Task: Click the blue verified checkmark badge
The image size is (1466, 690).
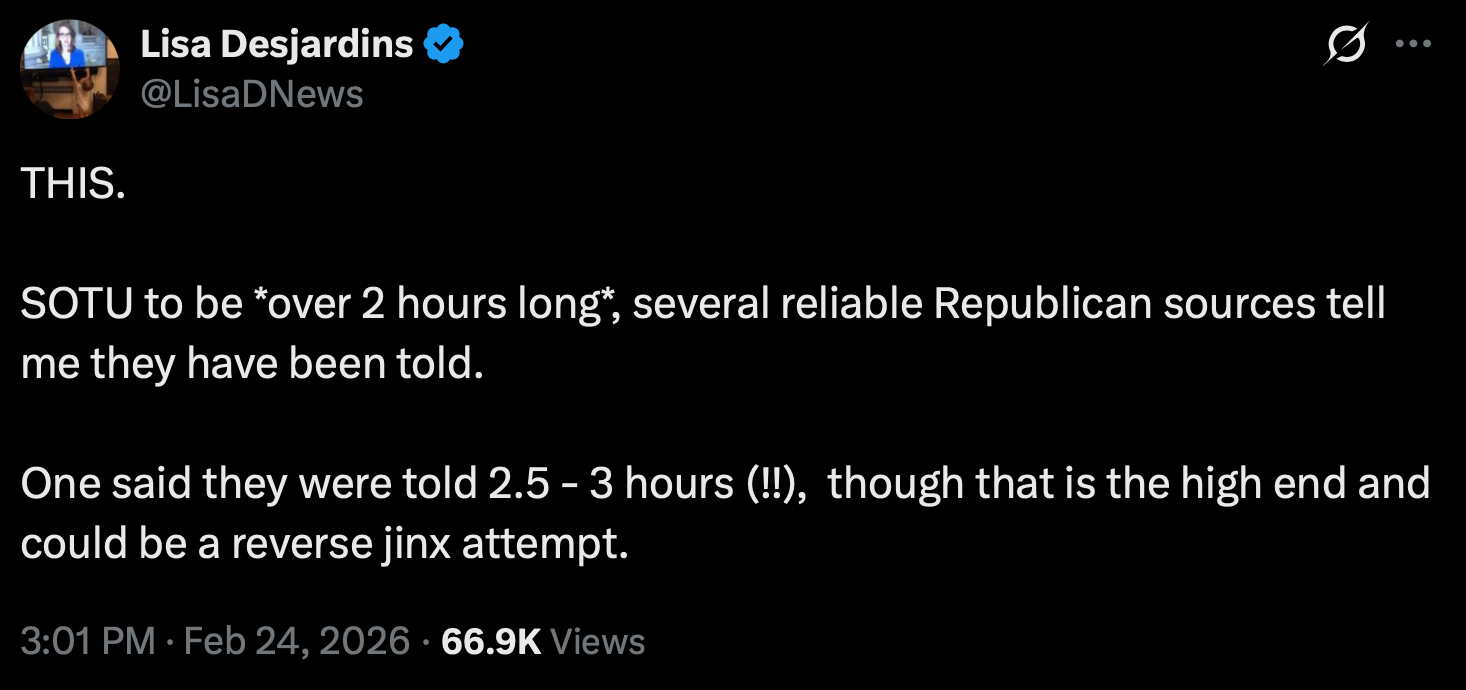Action: point(444,44)
